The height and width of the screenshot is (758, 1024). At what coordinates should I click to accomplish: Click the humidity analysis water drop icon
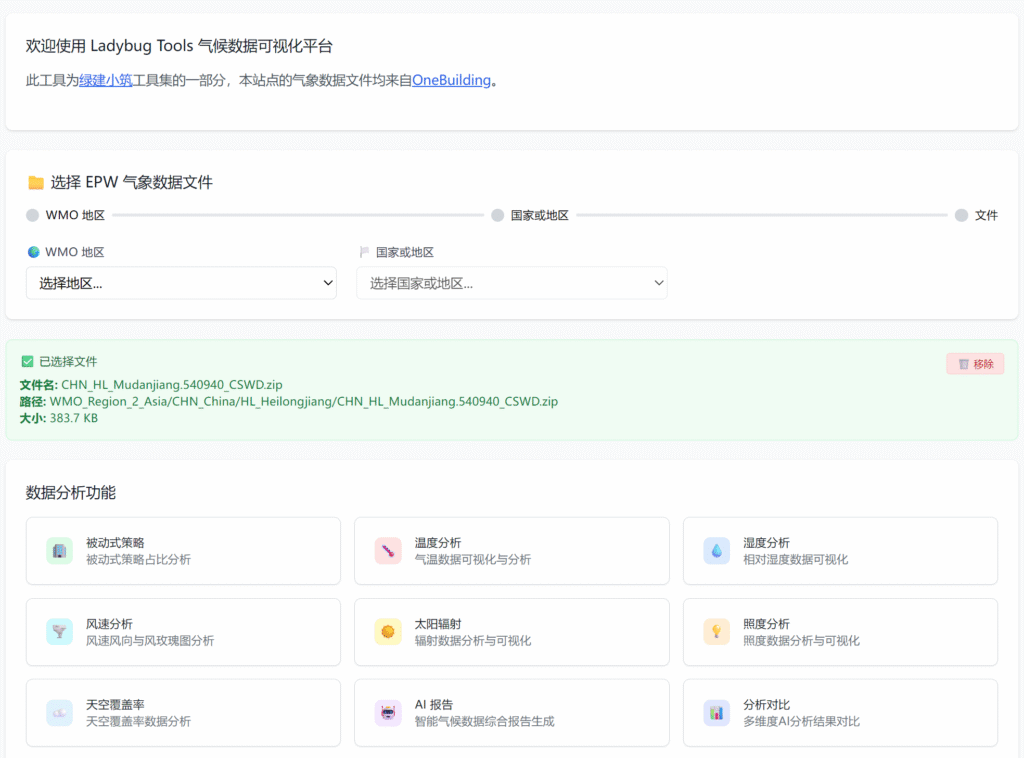click(x=716, y=551)
